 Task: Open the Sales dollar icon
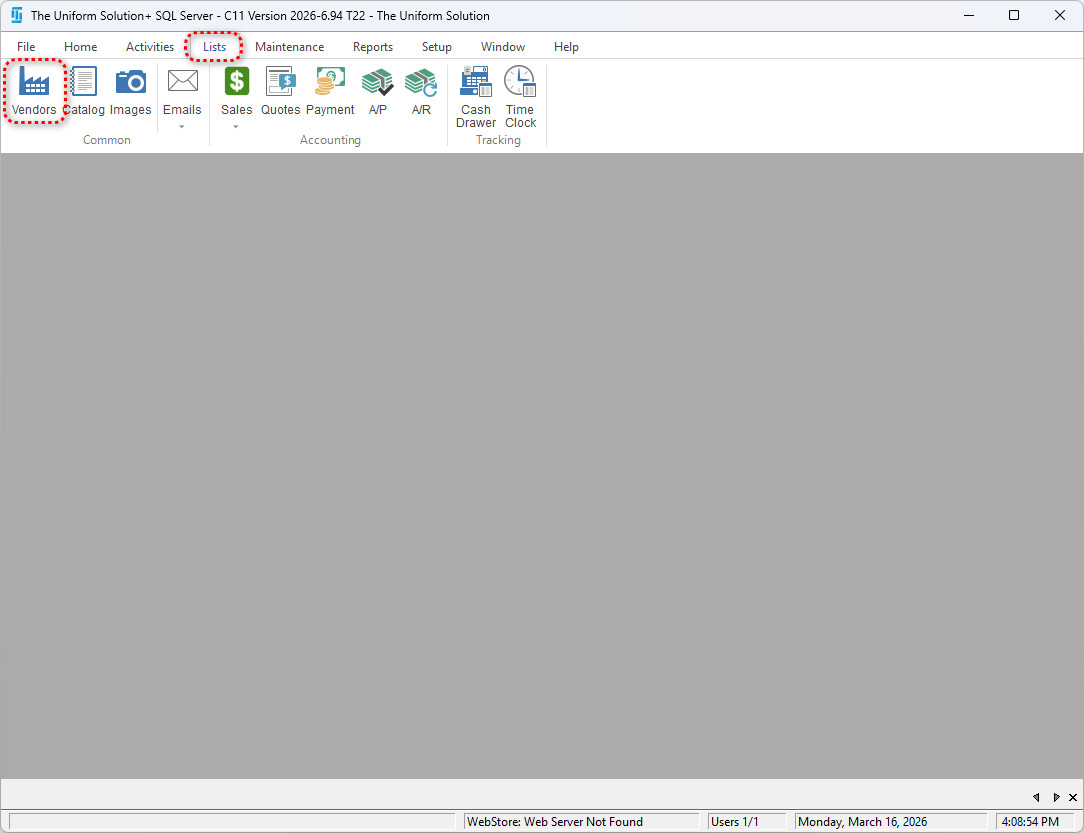237,84
